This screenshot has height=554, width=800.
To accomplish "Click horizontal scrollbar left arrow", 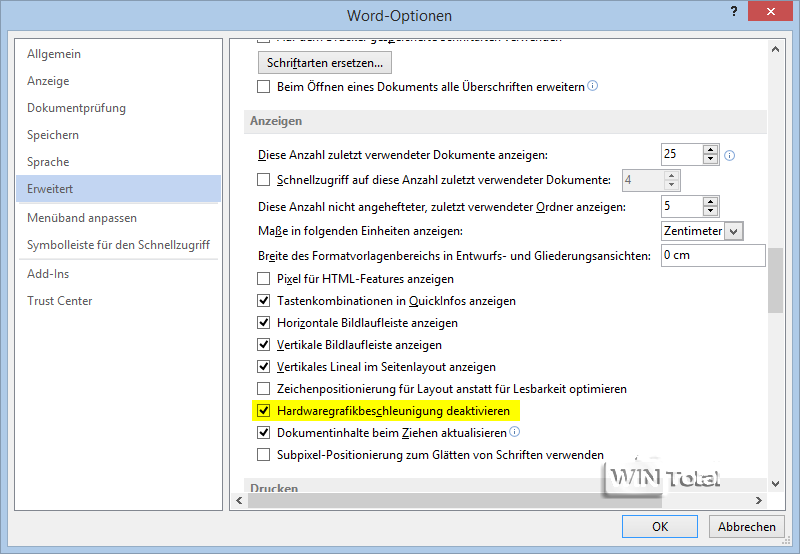I will click(239, 500).
